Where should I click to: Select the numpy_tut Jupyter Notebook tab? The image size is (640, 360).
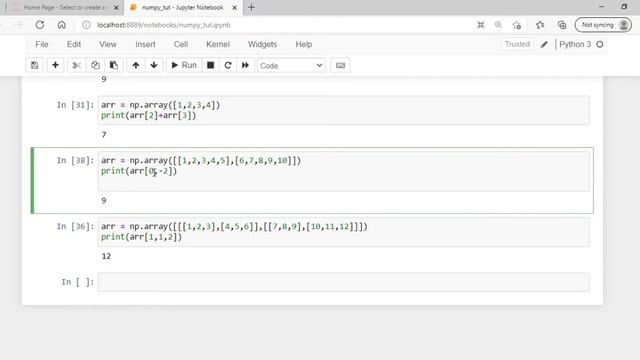tap(182, 7)
